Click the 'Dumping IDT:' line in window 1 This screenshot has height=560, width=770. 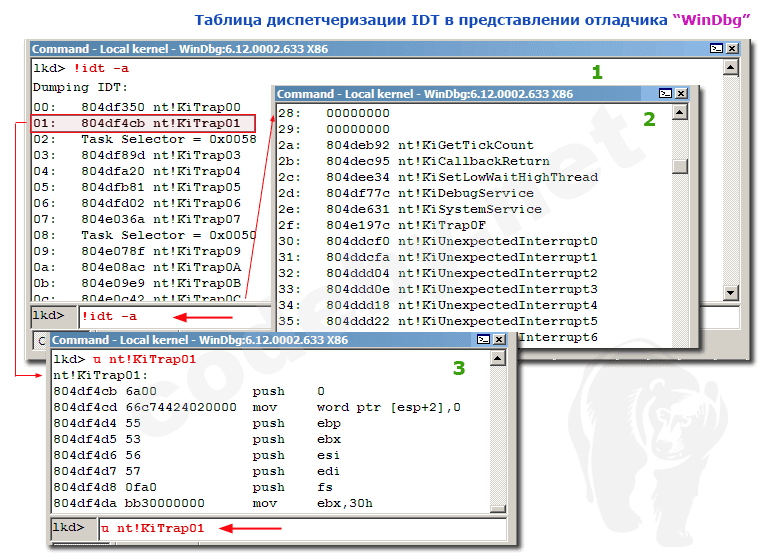[x=80, y=87]
